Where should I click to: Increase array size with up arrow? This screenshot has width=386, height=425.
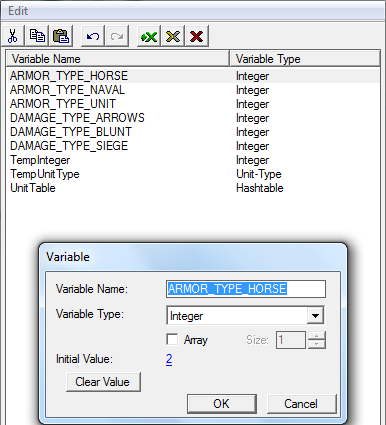point(316,336)
